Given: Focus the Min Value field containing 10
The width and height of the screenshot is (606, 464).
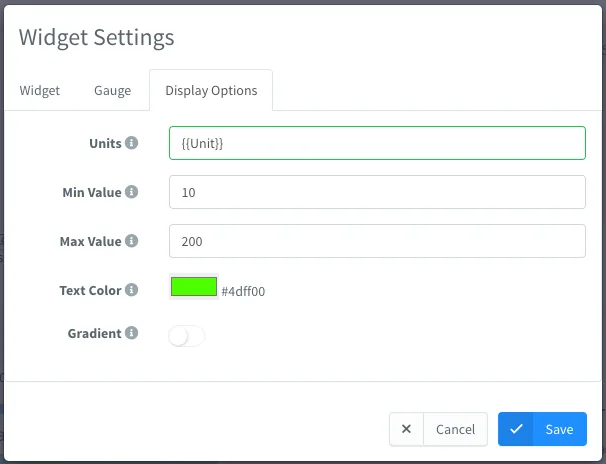Looking at the screenshot, I should (x=377, y=192).
